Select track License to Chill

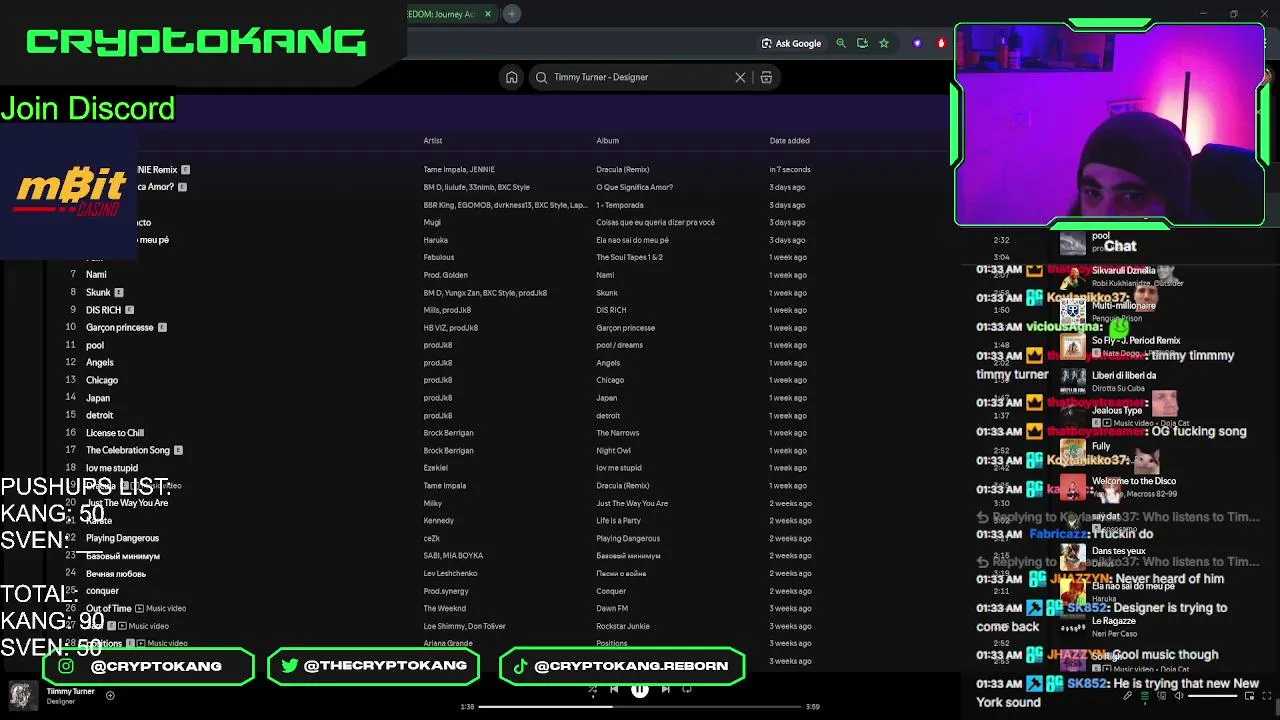click(114, 433)
